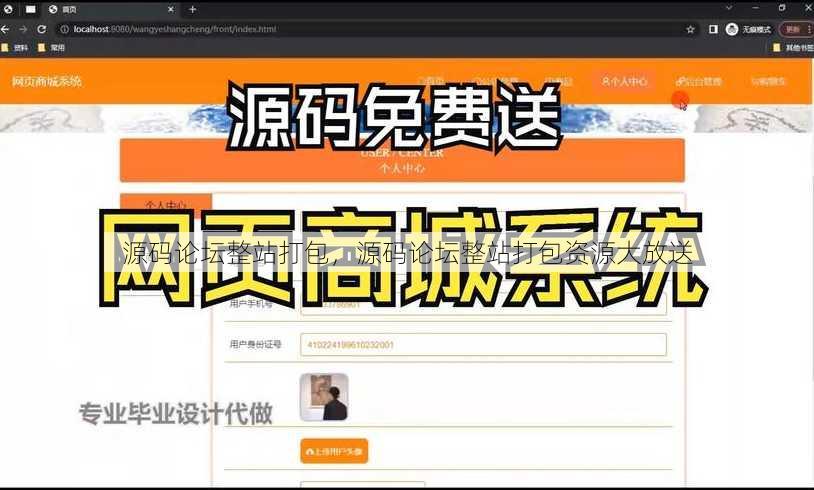Viewport: 814px width, 490px height.
Task: Open the second bookmarks folder
Action: coord(51,48)
